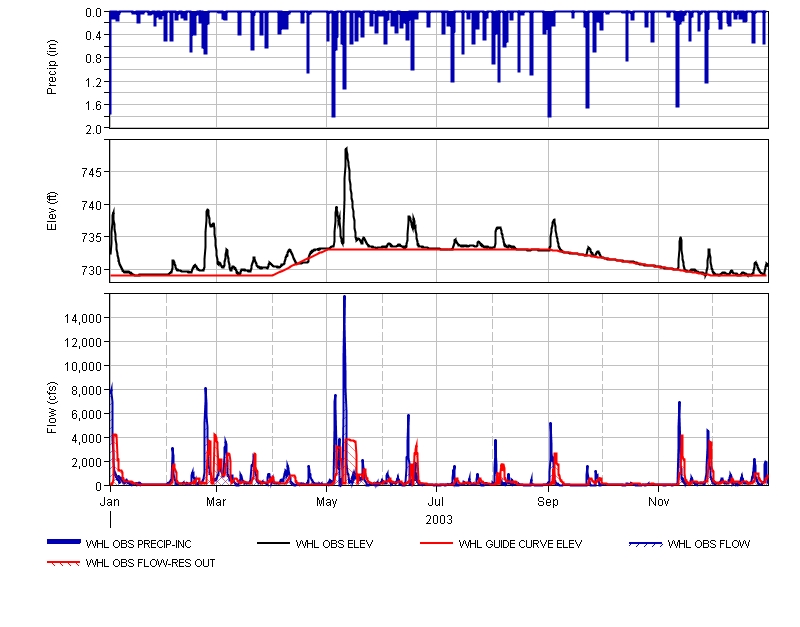Click the Sep label on time axis

tap(548, 502)
